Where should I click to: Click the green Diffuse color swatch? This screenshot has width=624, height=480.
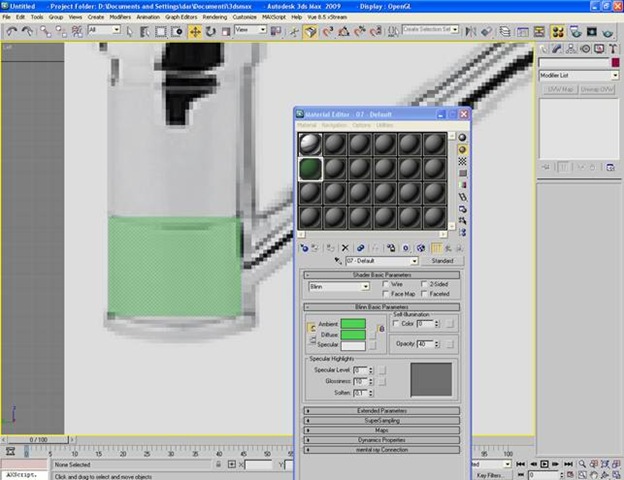click(x=353, y=335)
